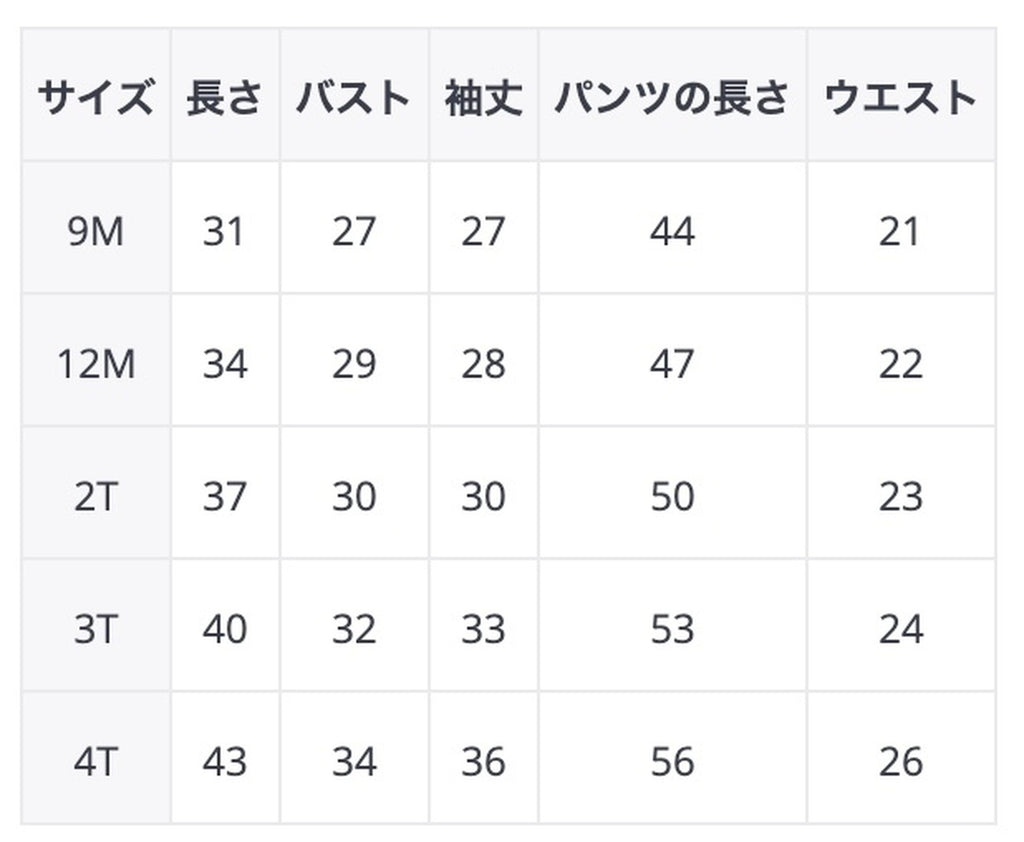Click the 袖丈 column header

pos(483,98)
